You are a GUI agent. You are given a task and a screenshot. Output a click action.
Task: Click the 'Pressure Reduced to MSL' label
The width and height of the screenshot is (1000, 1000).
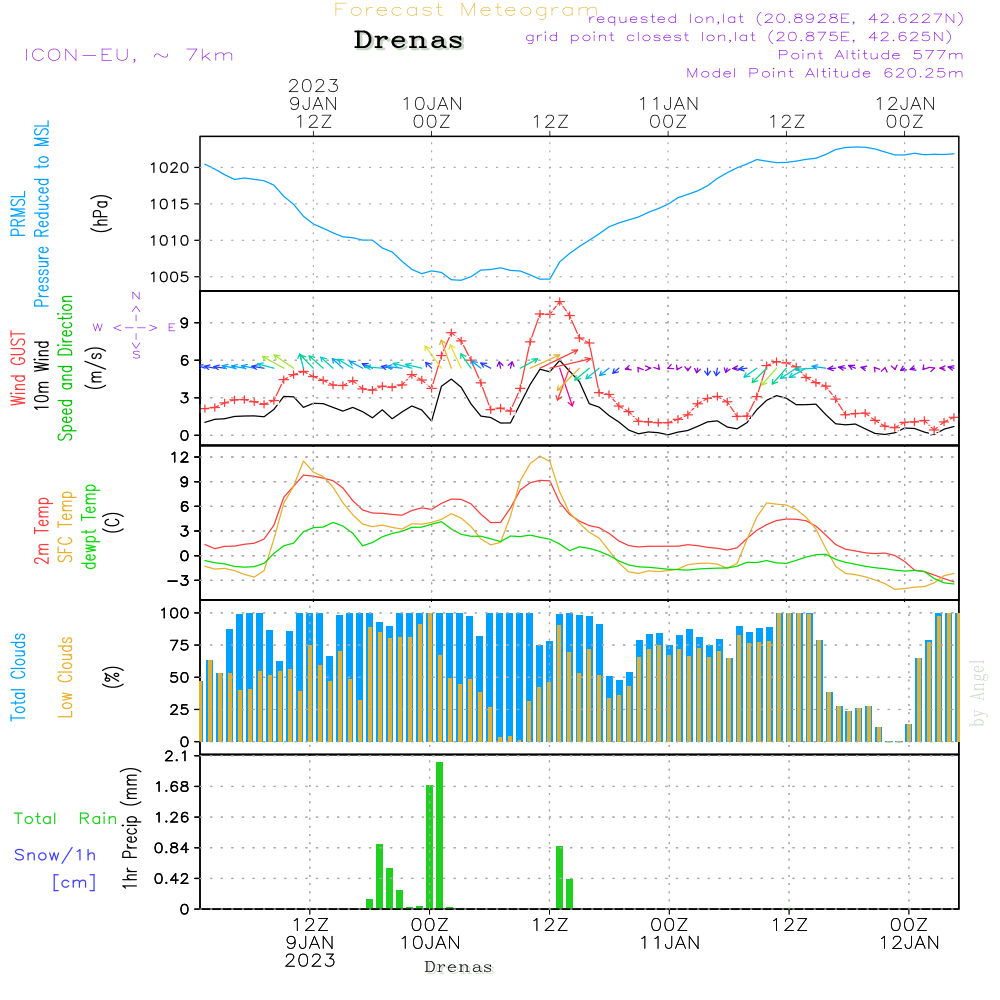(x=41, y=214)
